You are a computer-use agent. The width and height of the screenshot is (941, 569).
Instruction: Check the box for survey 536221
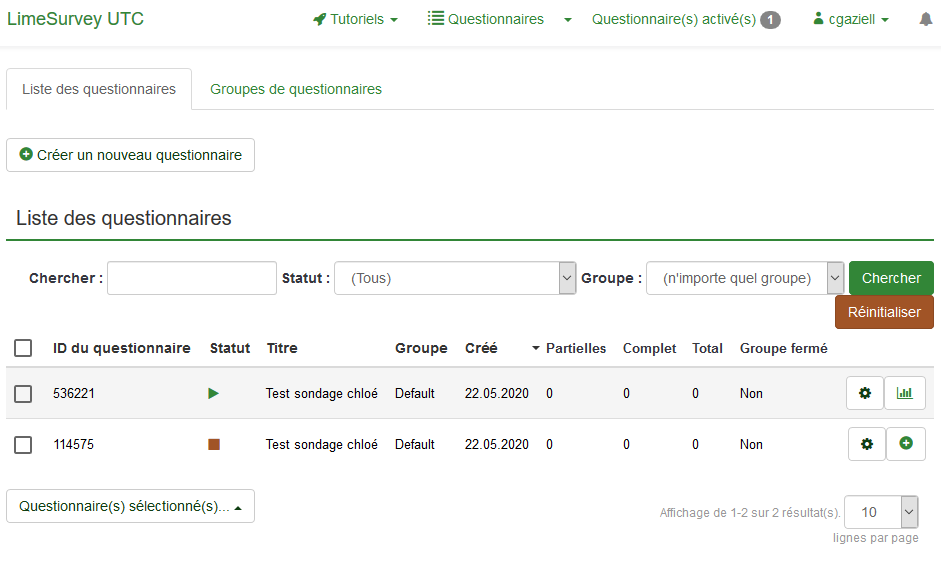pyautogui.click(x=23, y=394)
